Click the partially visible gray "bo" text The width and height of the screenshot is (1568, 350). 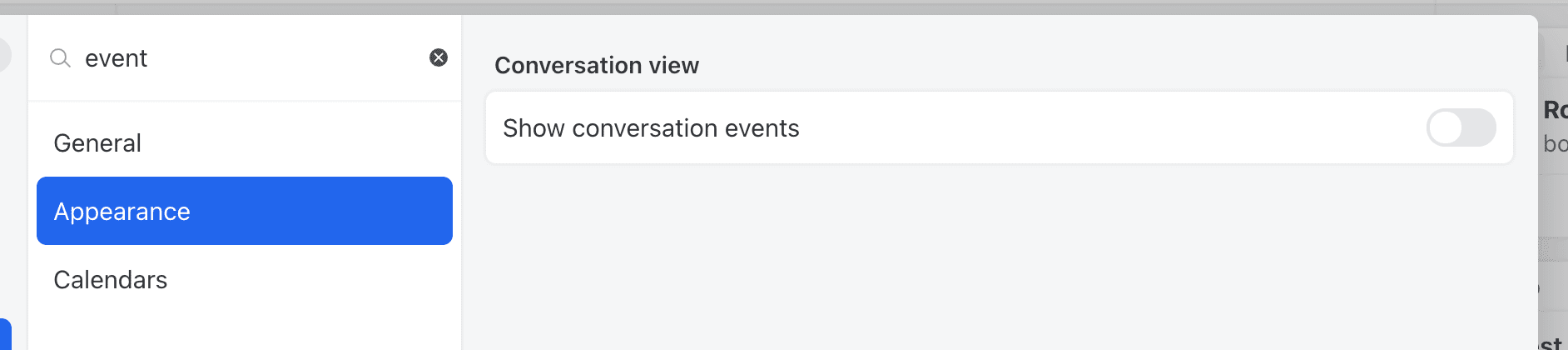1555,144
